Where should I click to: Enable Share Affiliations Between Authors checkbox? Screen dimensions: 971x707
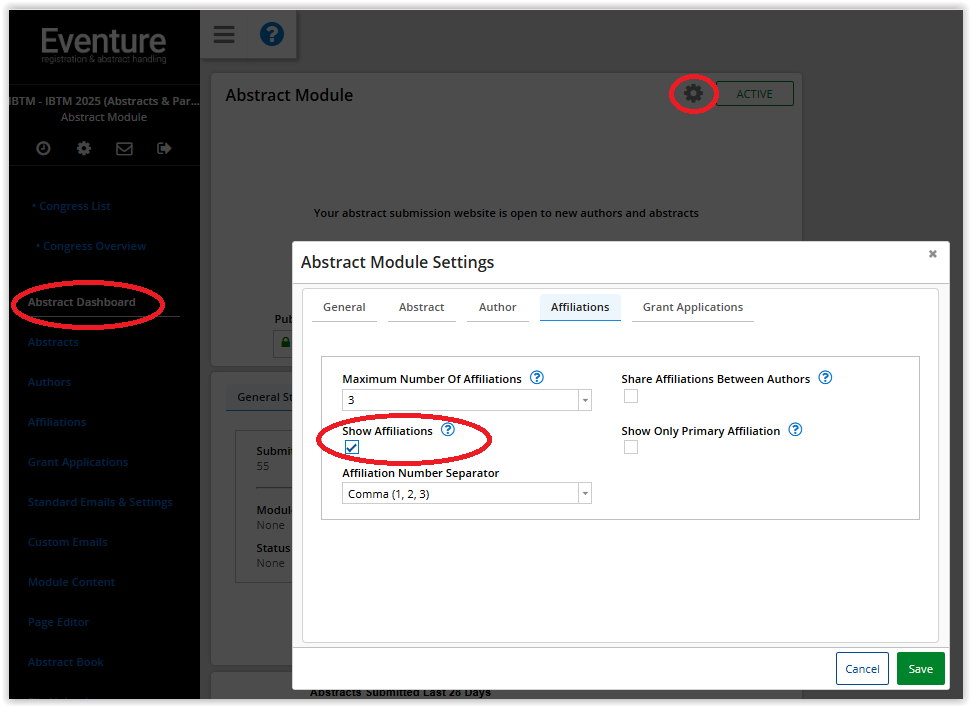631,396
